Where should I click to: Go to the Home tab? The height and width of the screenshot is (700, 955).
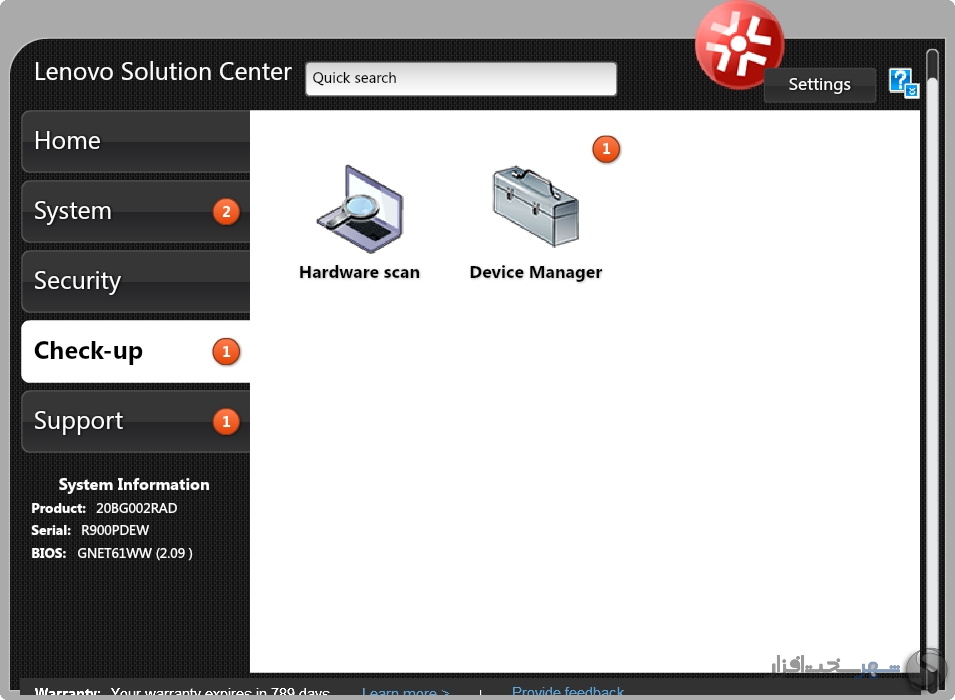point(136,141)
